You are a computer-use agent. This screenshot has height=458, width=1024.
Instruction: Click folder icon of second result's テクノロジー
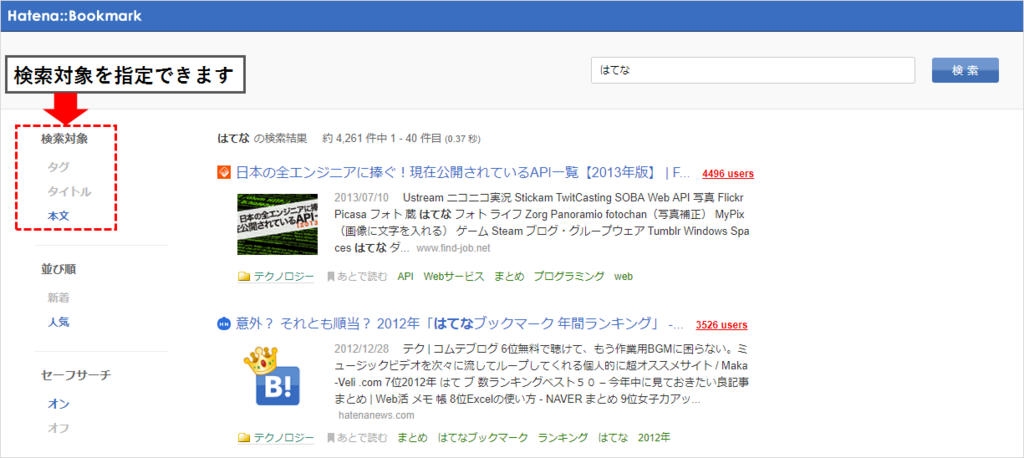244,438
